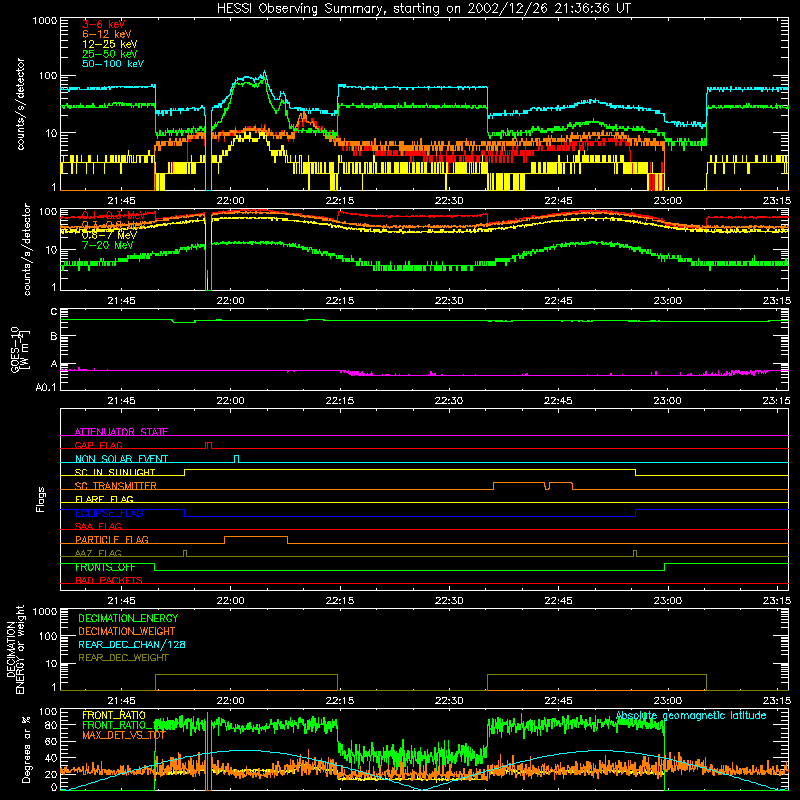Image resolution: width=800 pixels, height=800 pixels.
Task: Click the green 7-20 MeV legend label
Action: point(108,245)
